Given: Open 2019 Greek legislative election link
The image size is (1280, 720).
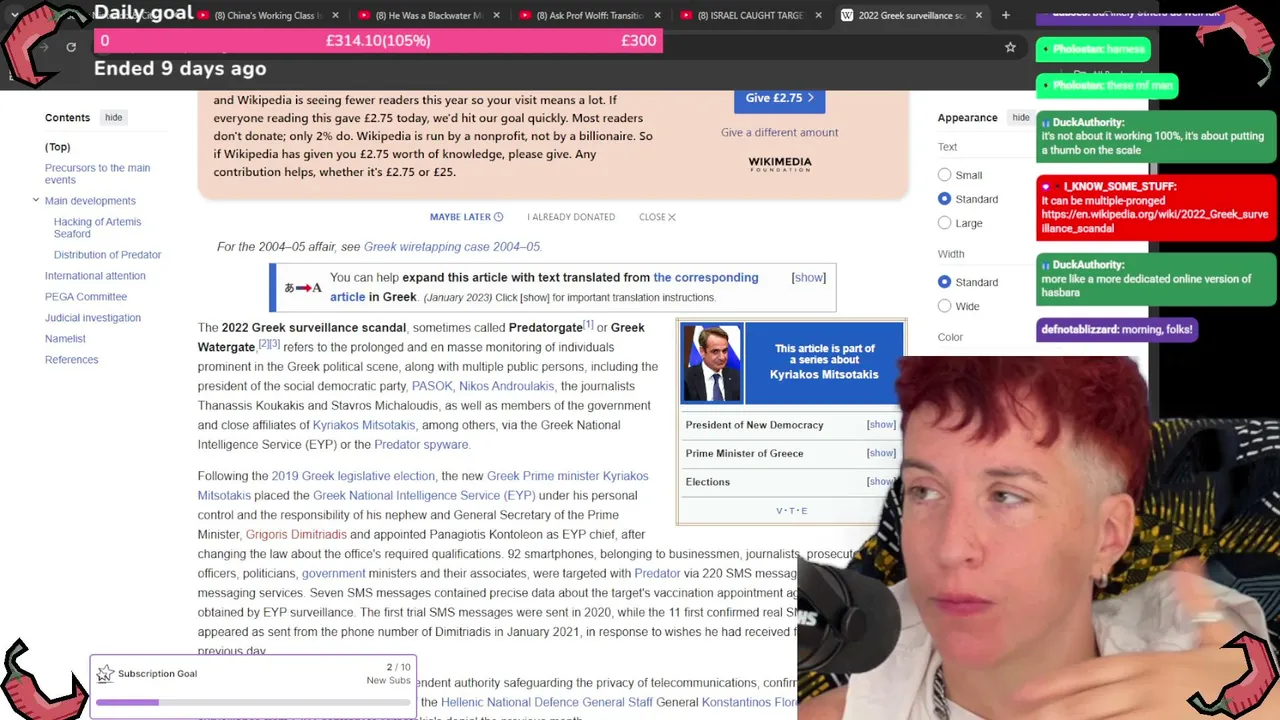Looking at the screenshot, I should (353, 476).
